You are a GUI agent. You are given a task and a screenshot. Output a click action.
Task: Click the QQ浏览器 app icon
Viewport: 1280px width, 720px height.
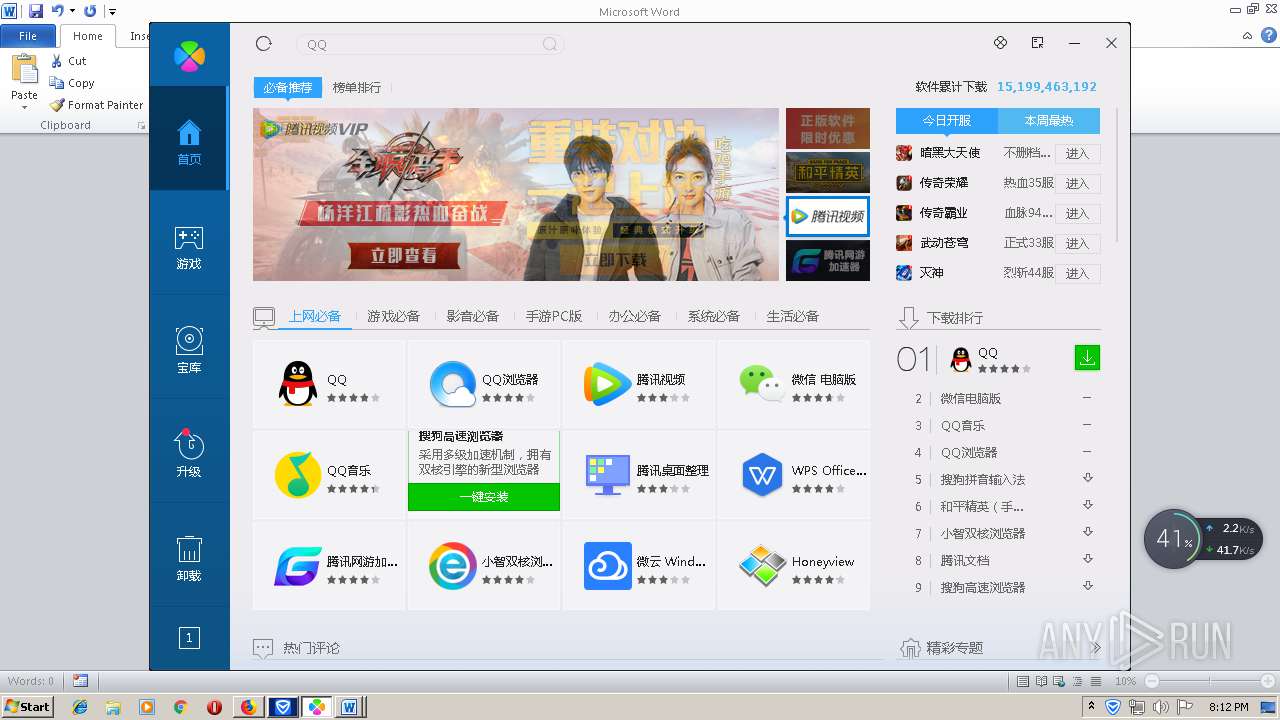coord(453,384)
